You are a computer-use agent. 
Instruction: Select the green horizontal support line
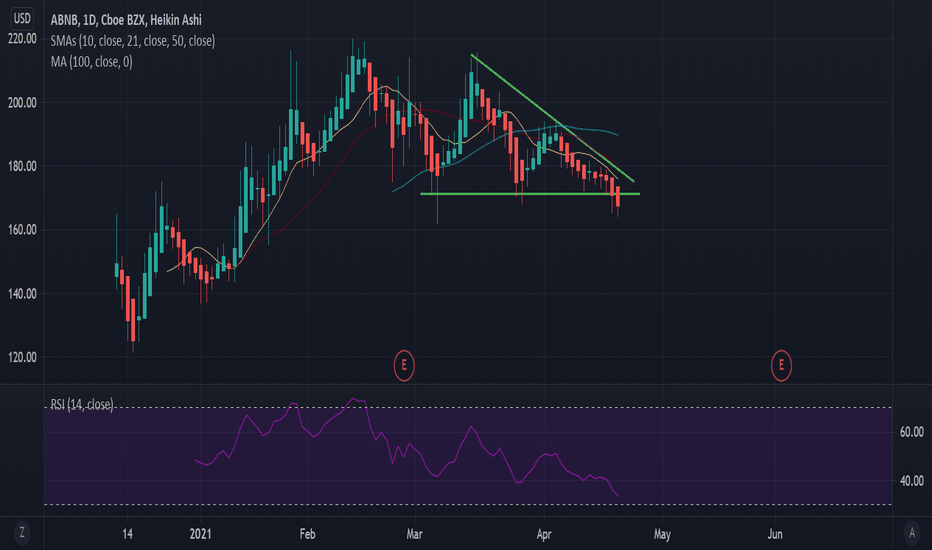coord(529,194)
